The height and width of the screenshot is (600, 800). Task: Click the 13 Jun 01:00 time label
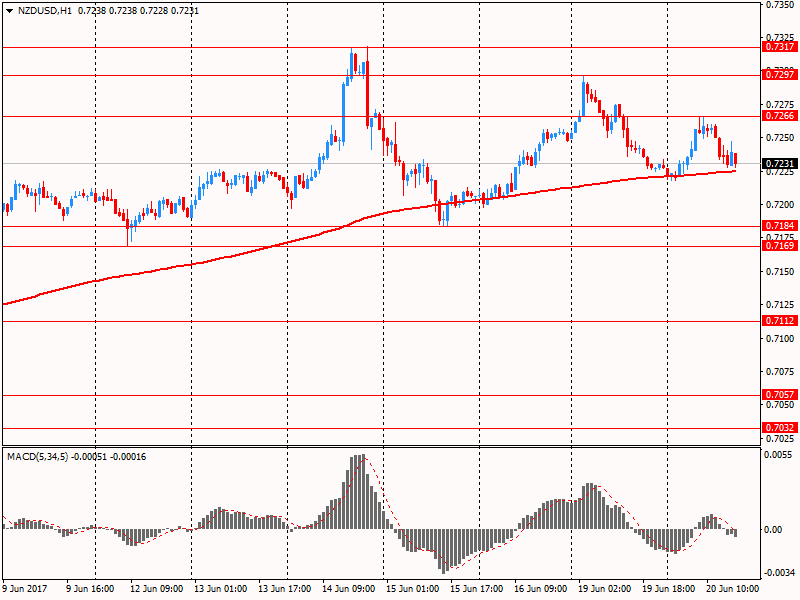[220, 589]
